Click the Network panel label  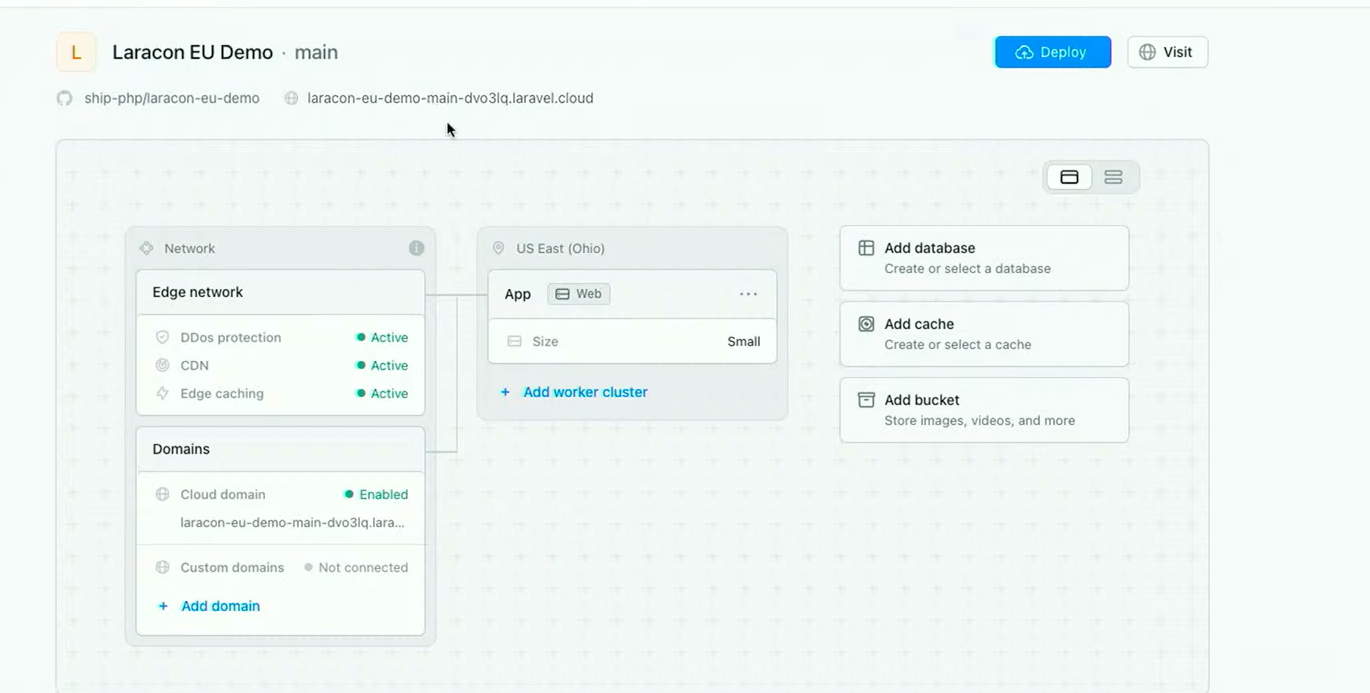tap(190, 248)
